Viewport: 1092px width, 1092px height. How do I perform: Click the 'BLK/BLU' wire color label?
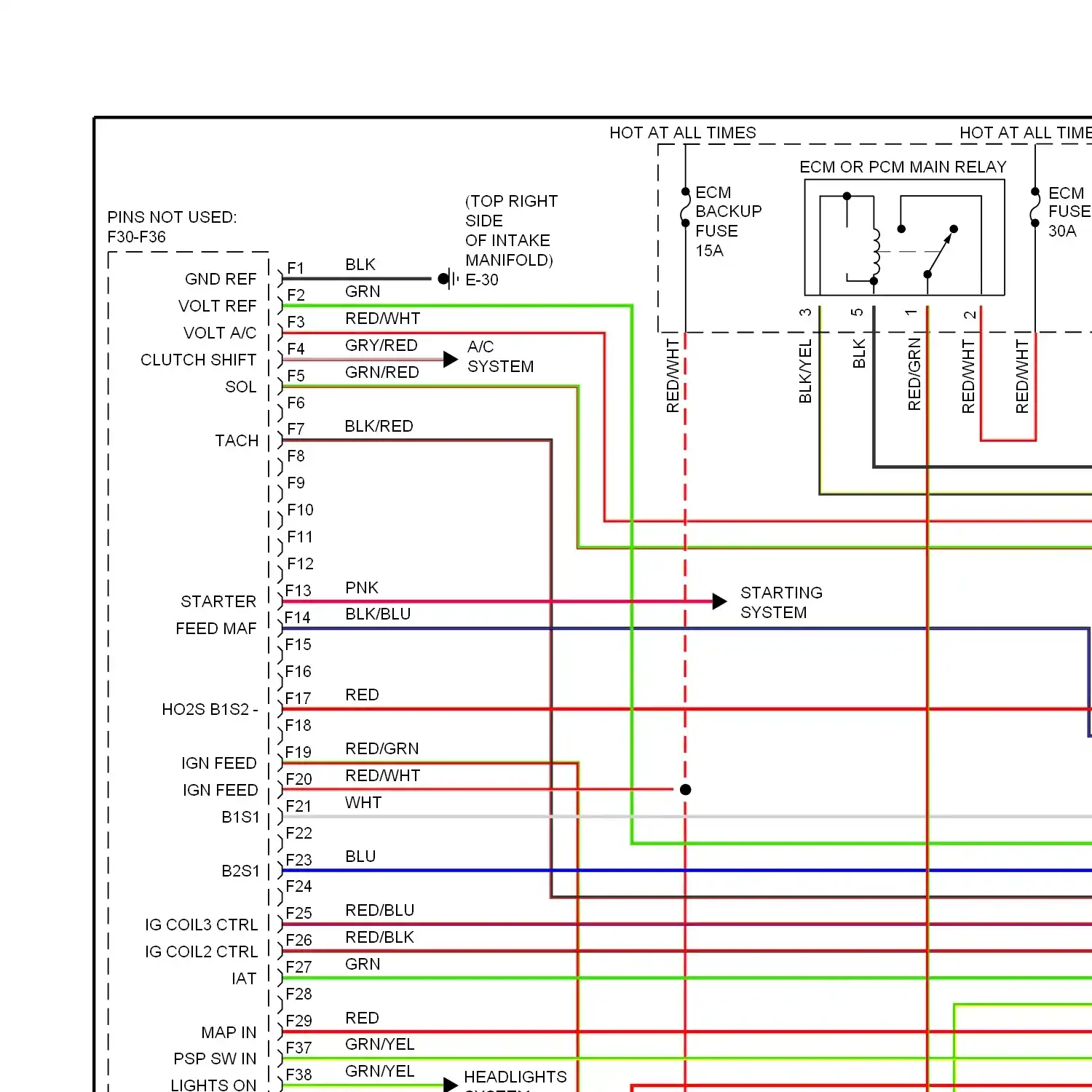(378, 614)
